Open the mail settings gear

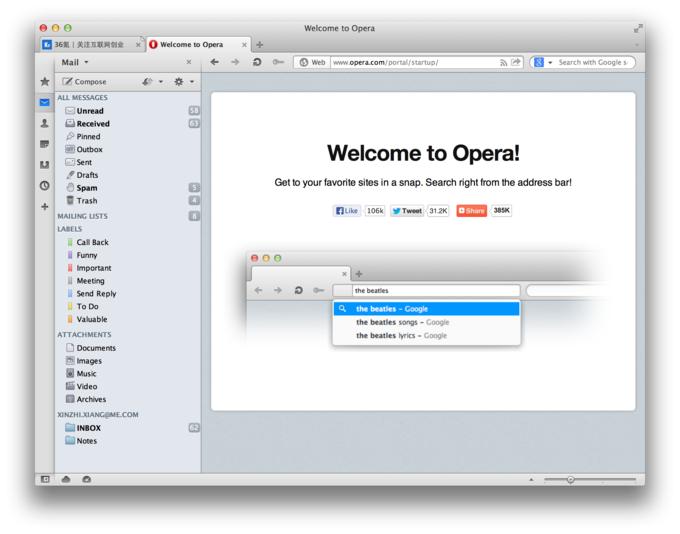(179, 82)
